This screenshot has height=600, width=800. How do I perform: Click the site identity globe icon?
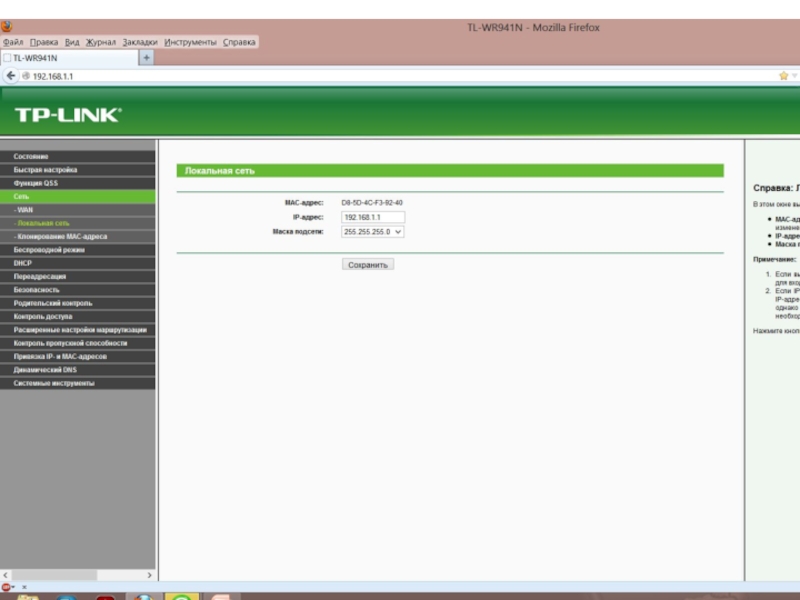[x=26, y=76]
